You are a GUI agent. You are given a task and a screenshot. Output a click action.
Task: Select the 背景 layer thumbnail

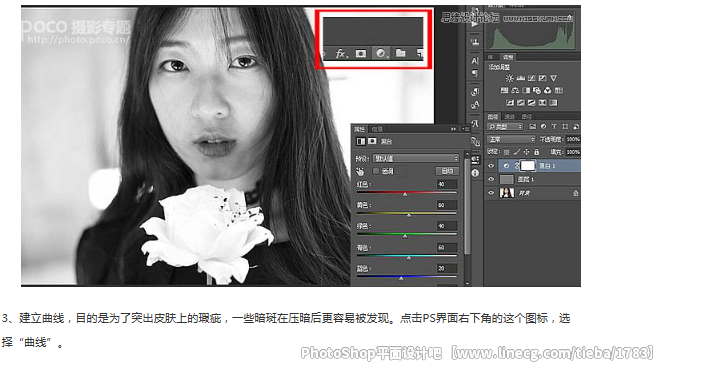point(507,193)
